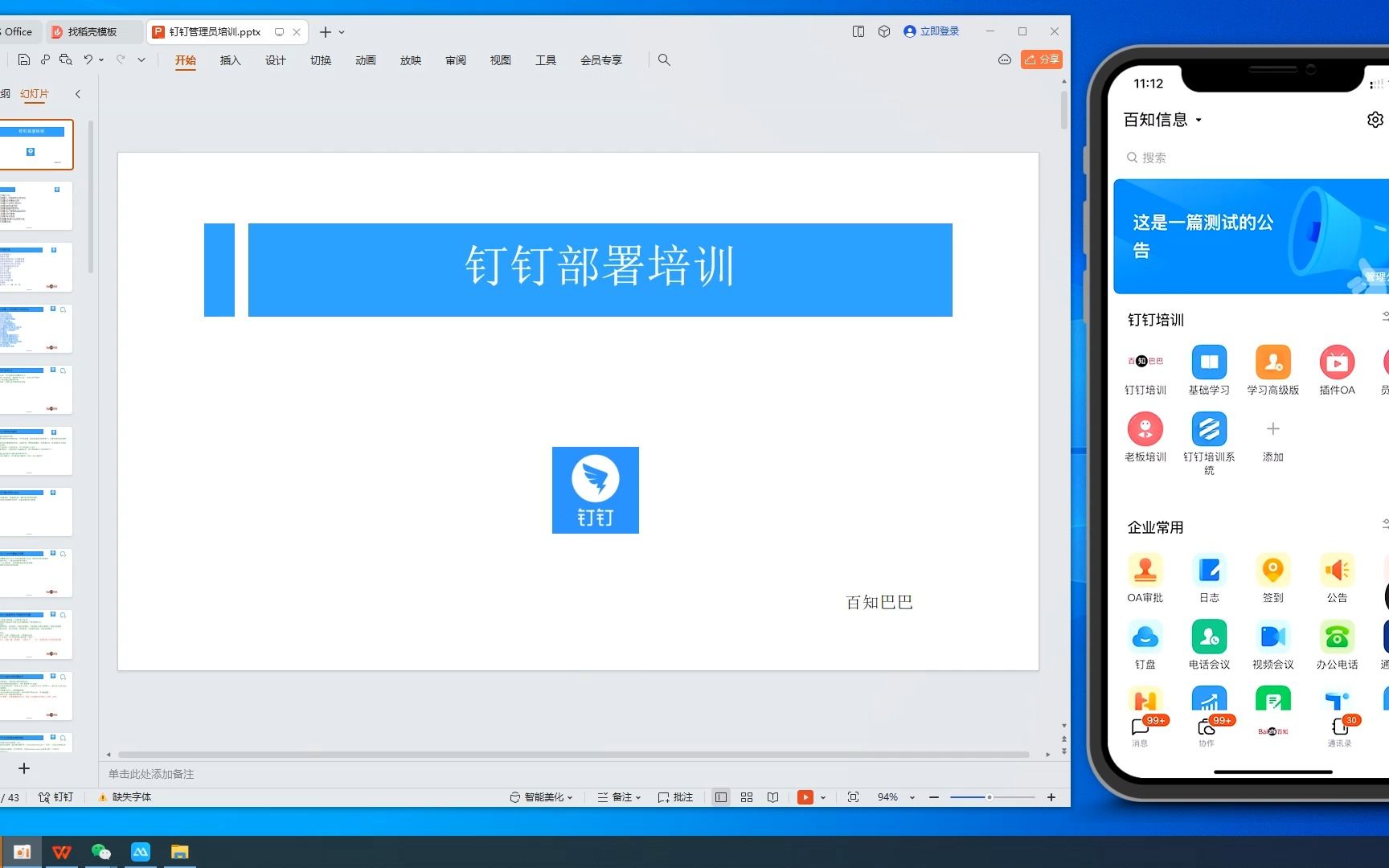Open 办公电话 on the phone
Viewport: 1389px width, 868px height.
click(1337, 645)
